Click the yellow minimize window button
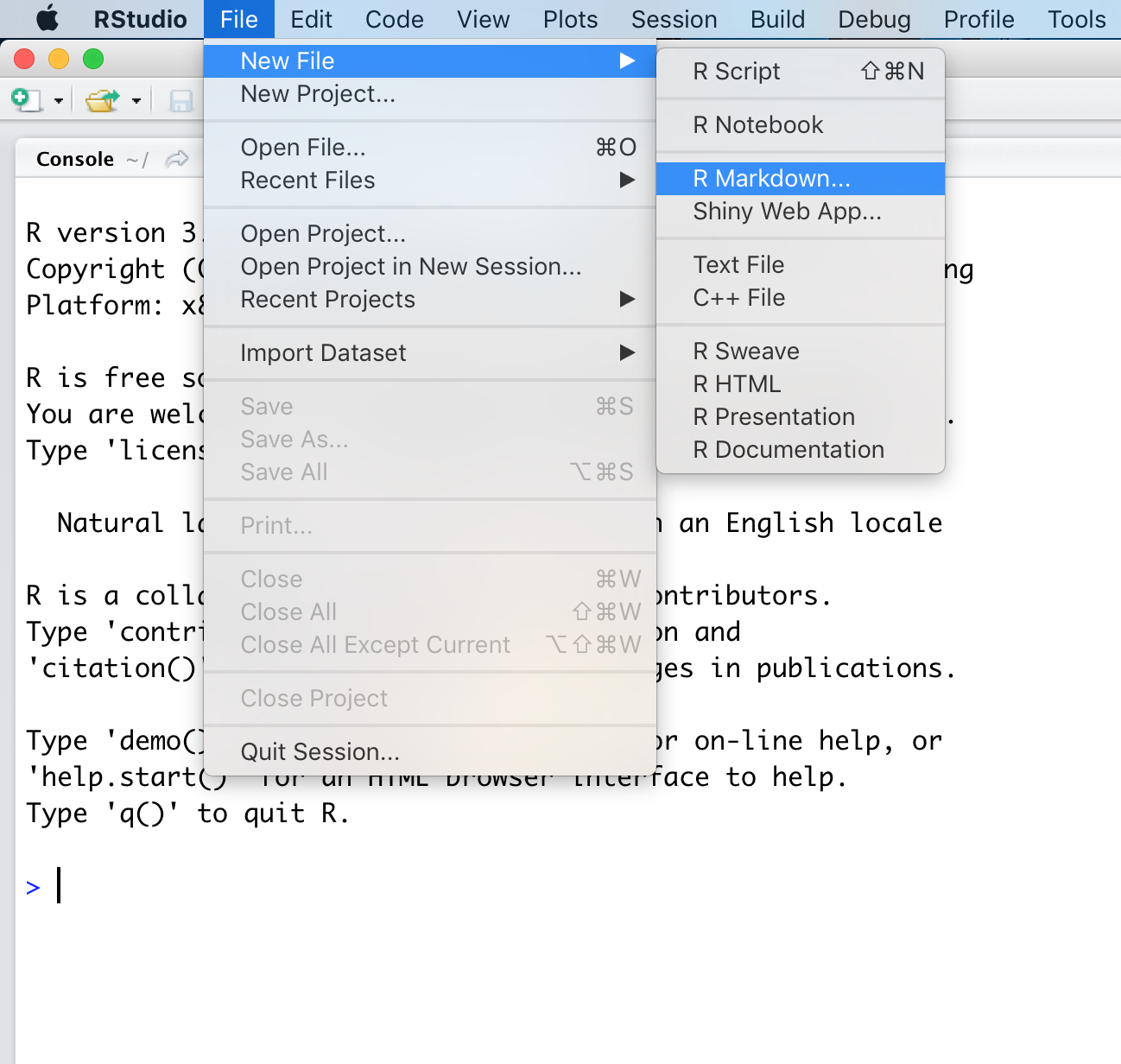The width and height of the screenshot is (1121, 1064). 59,59
